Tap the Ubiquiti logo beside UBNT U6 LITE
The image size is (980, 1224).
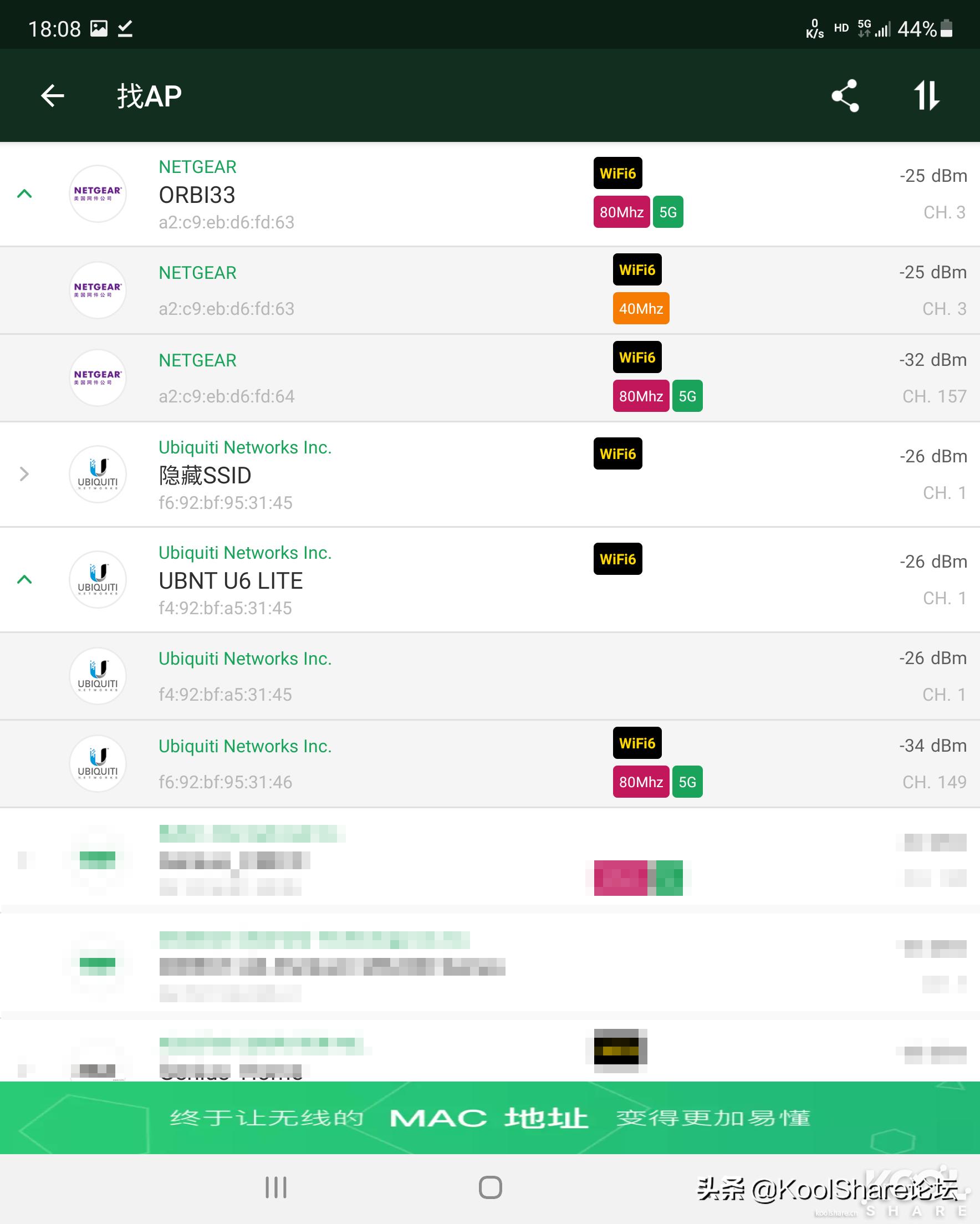coord(98,580)
